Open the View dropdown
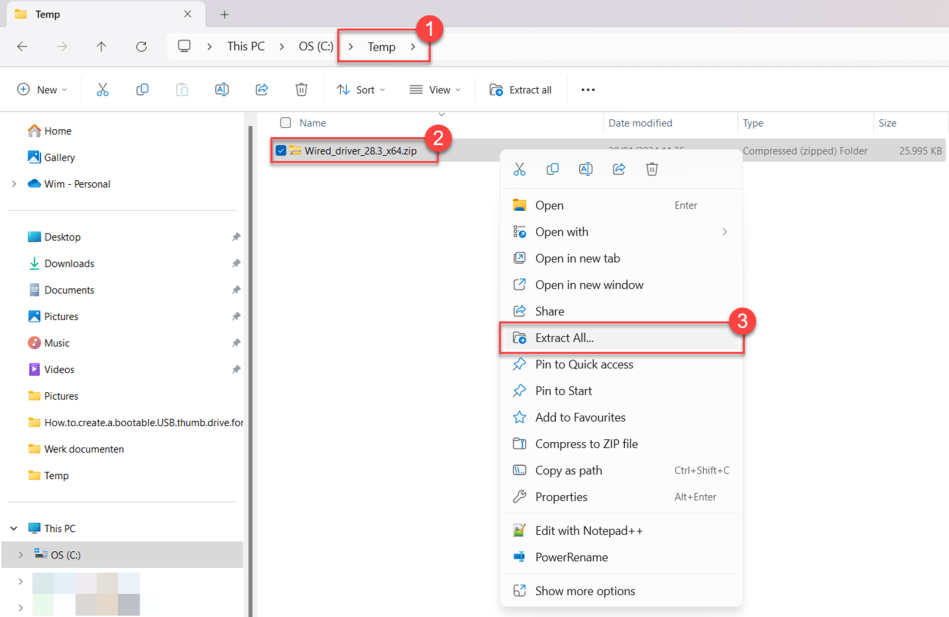Image resolution: width=949 pixels, height=617 pixels. [x=435, y=89]
